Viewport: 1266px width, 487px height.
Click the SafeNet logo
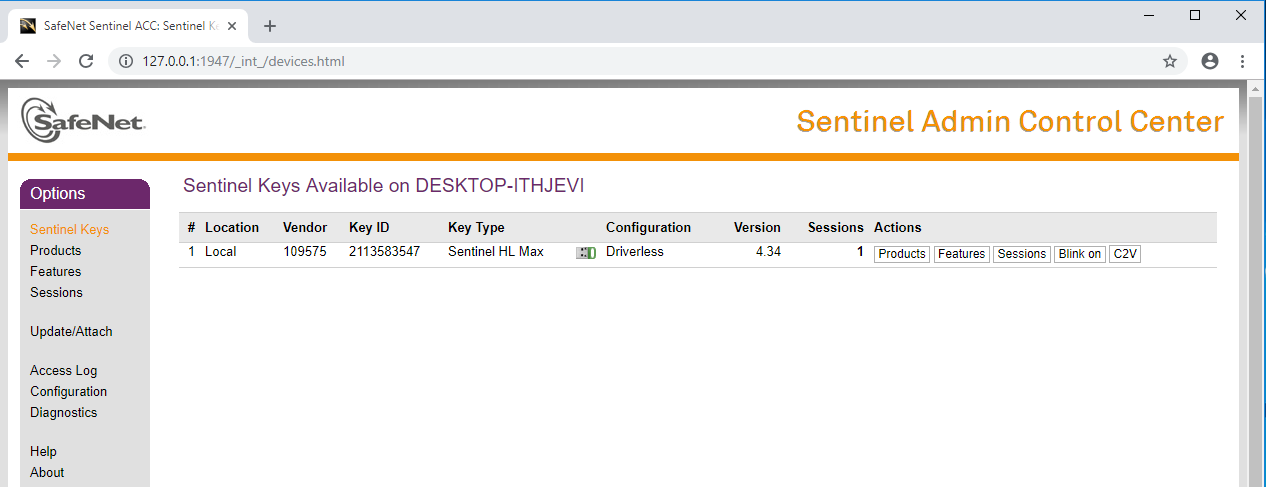(x=84, y=120)
